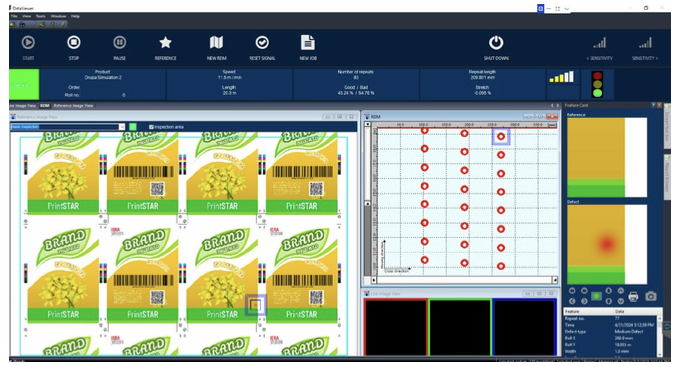Click the green status block at panel left
Image resolution: width=675 pixels, height=367 pixels.
(x=24, y=84)
